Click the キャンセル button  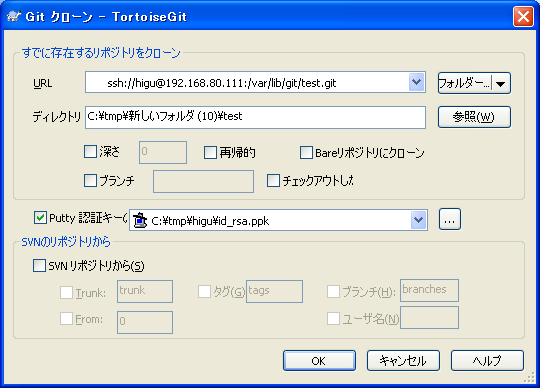(403, 360)
